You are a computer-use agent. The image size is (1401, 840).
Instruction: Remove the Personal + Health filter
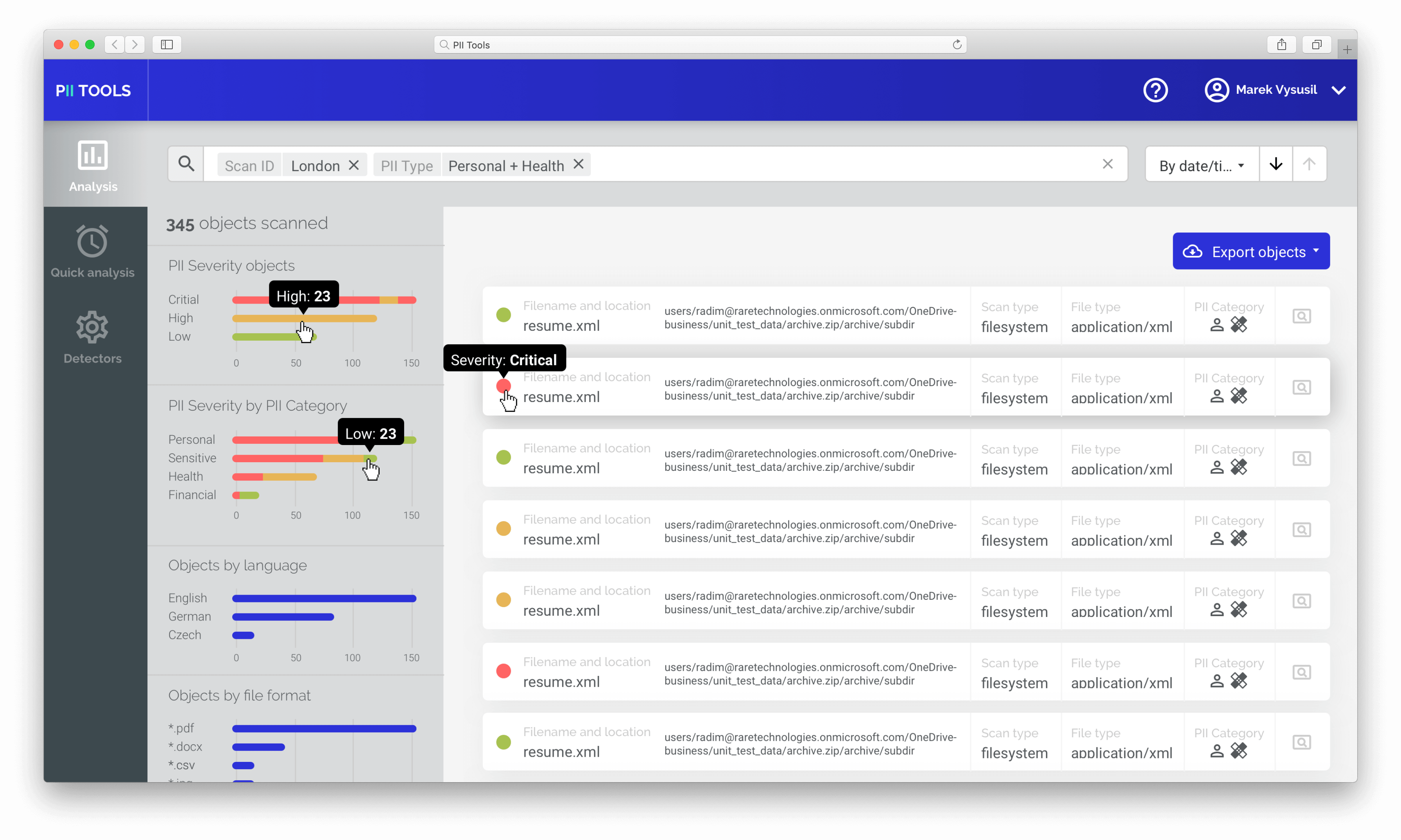(578, 164)
